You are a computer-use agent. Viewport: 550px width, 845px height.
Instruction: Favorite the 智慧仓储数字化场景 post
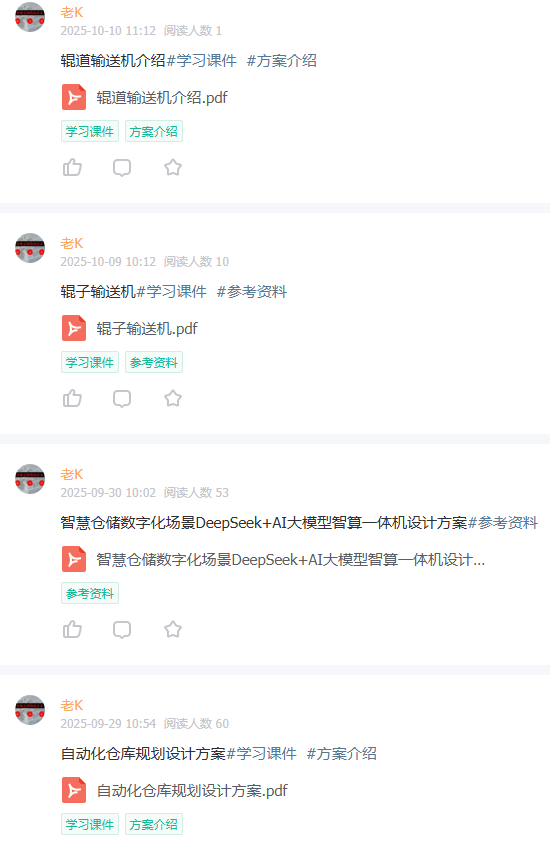173,629
